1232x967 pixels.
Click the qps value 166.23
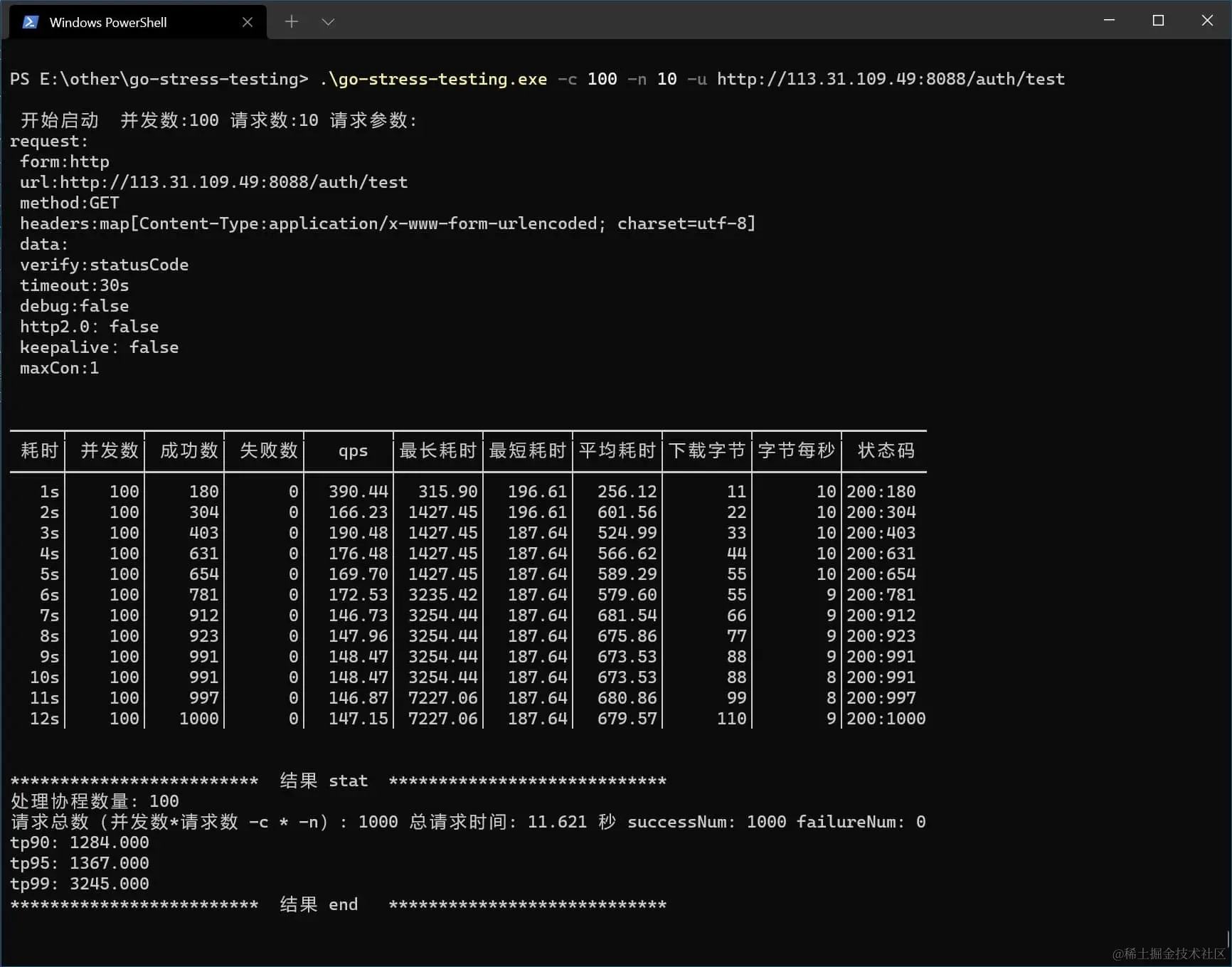tap(359, 512)
